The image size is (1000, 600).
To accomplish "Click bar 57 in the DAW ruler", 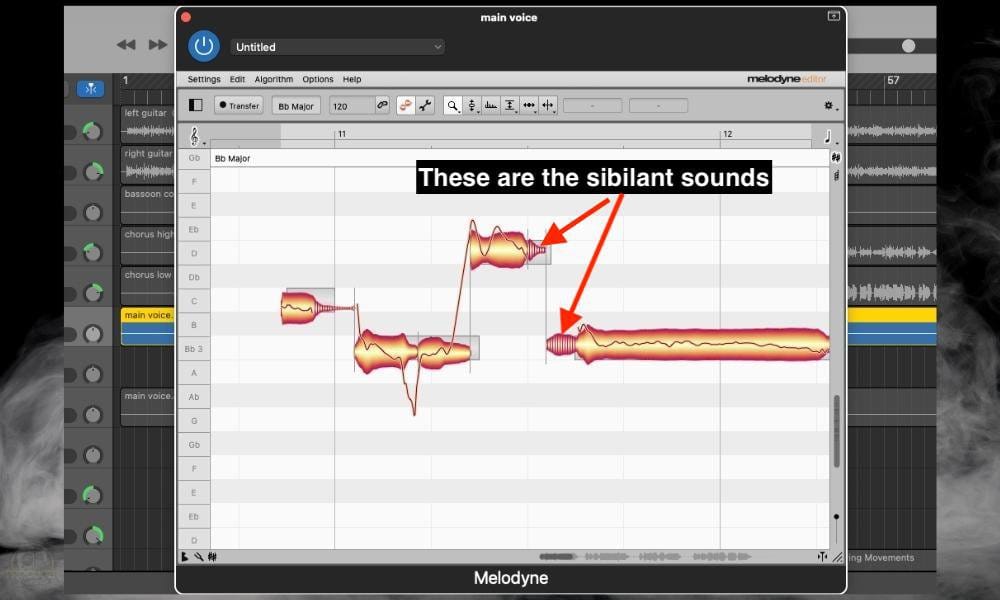I will coord(893,80).
